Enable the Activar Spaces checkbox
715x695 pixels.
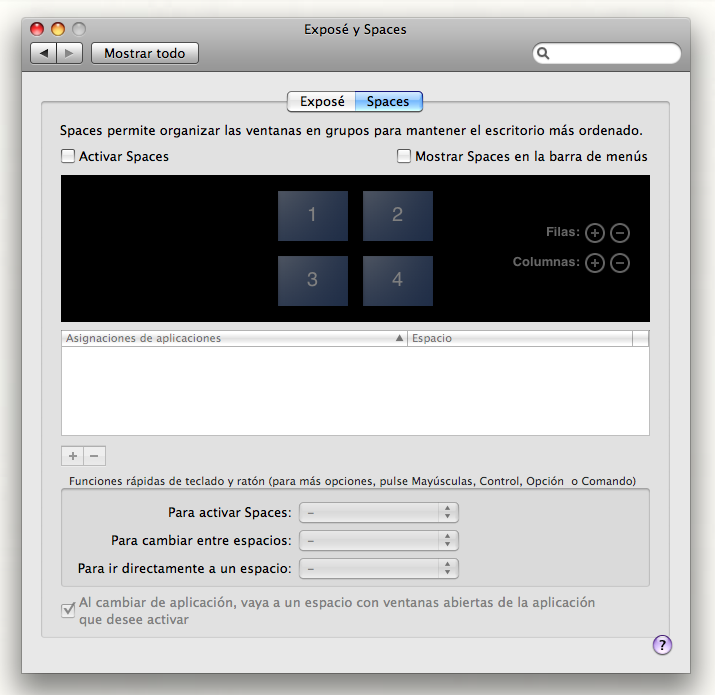pos(68,156)
